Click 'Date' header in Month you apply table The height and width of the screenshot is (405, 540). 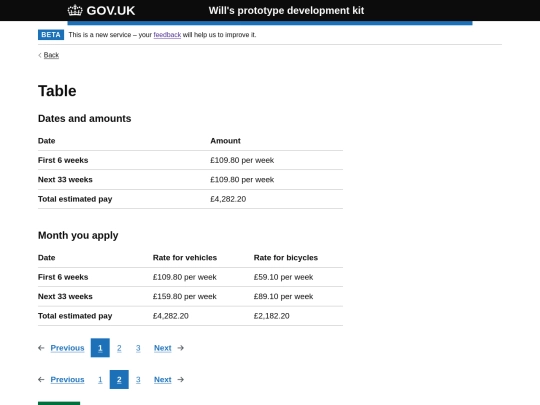point(46,258)
